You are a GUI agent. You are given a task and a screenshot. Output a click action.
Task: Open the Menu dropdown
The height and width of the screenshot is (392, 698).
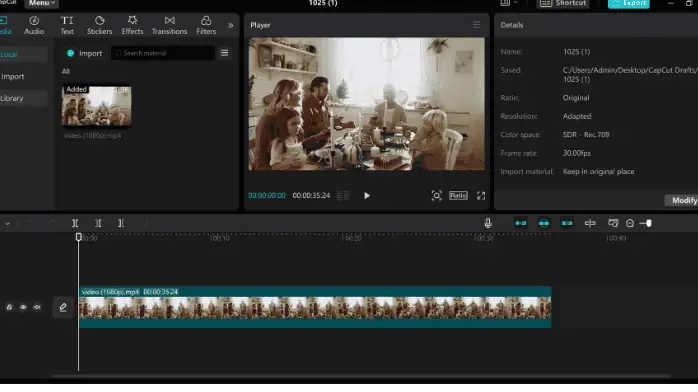[42, 3]
